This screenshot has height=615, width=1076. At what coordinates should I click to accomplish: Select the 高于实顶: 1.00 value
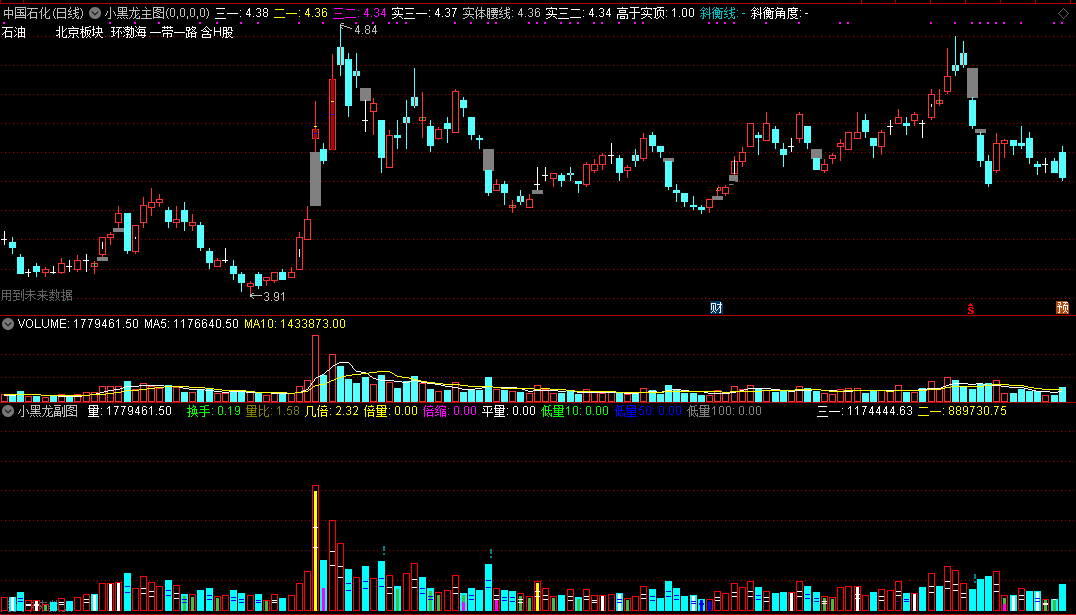656,13
